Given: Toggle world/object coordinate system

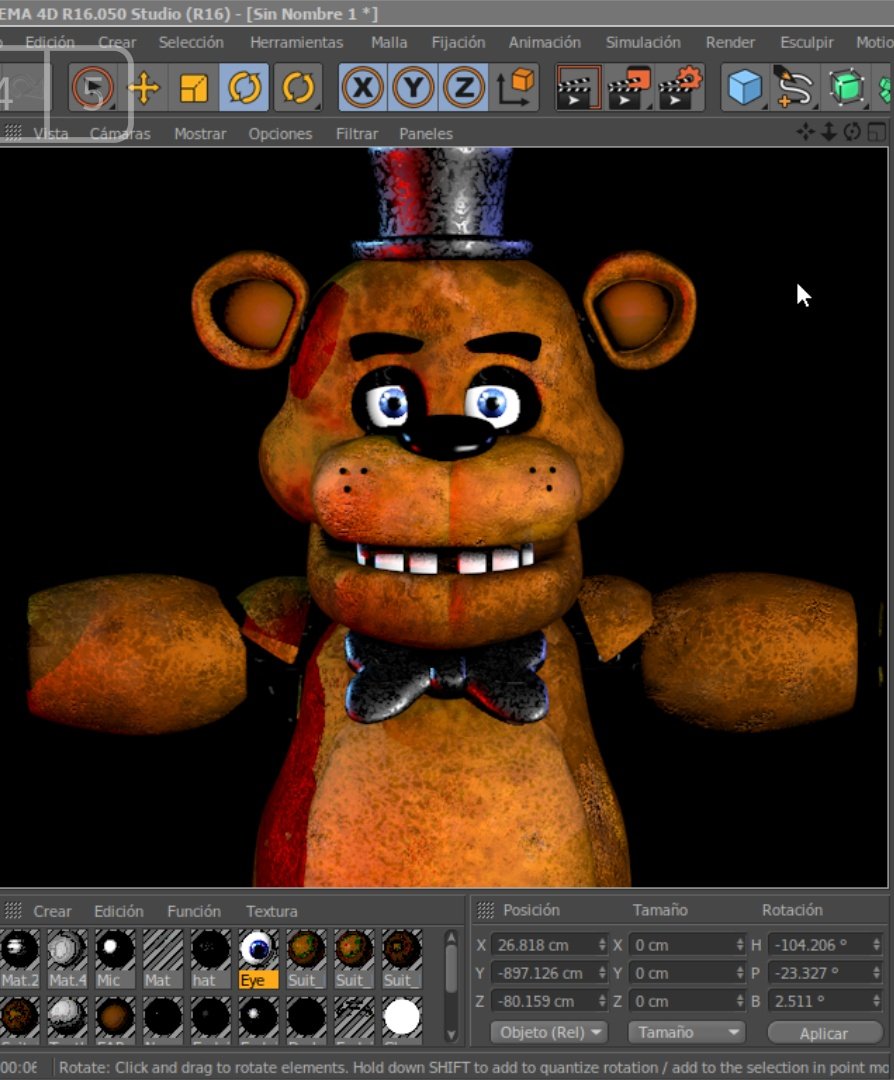Looking at the screenshot, I should pyautogui.click(x=516, y=88).
